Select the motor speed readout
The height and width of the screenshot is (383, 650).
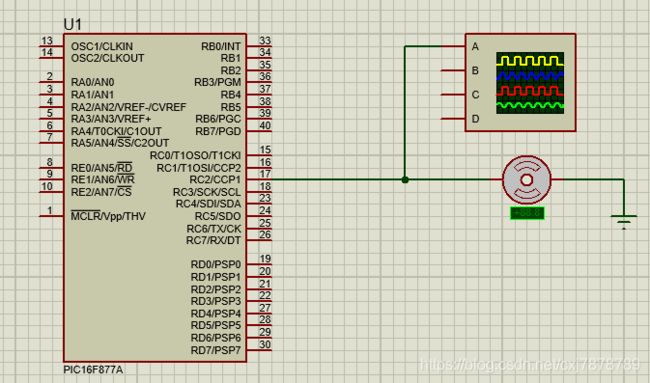[527, 213]
